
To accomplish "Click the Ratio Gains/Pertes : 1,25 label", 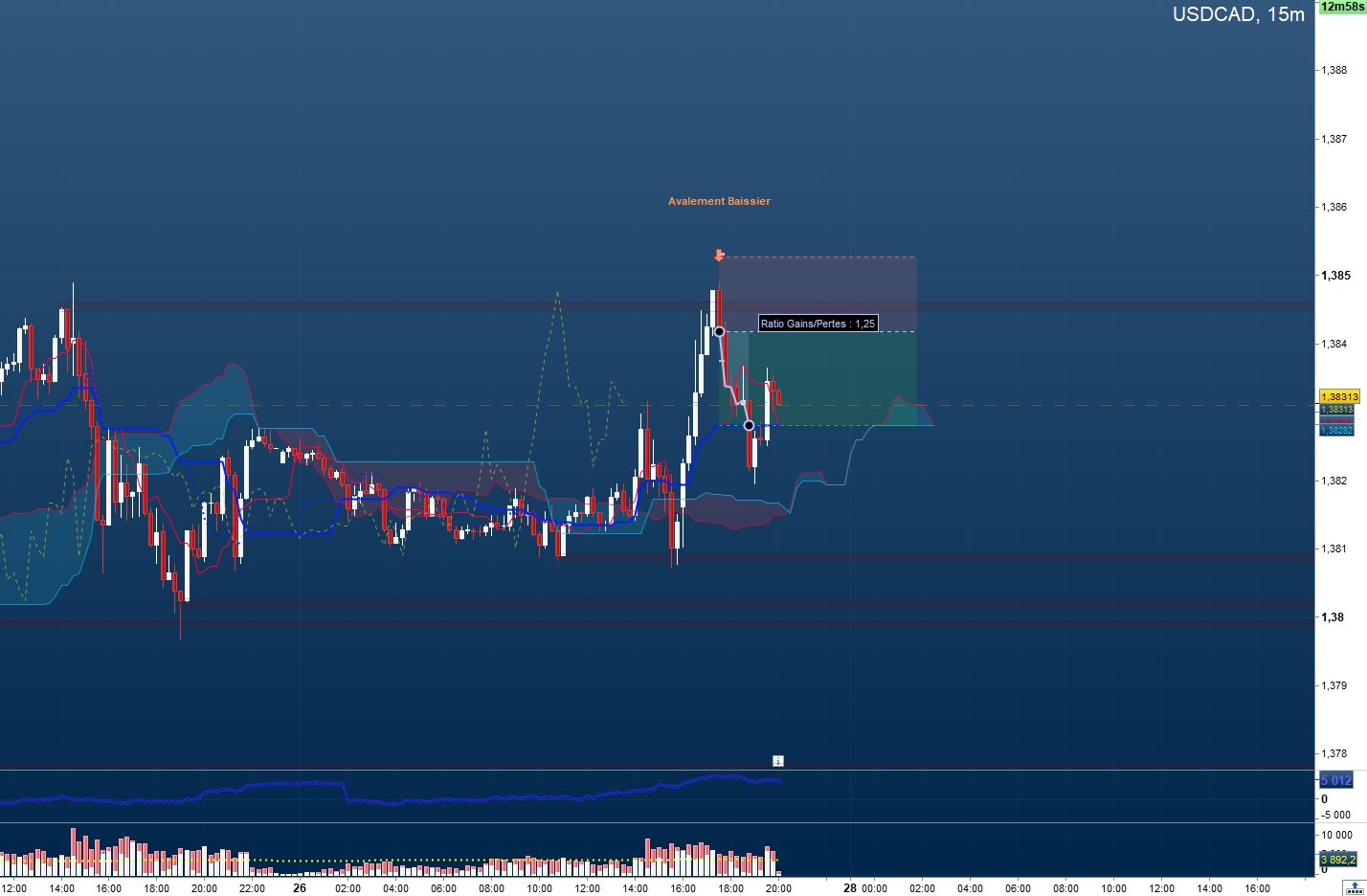I will tap(818, 324).
